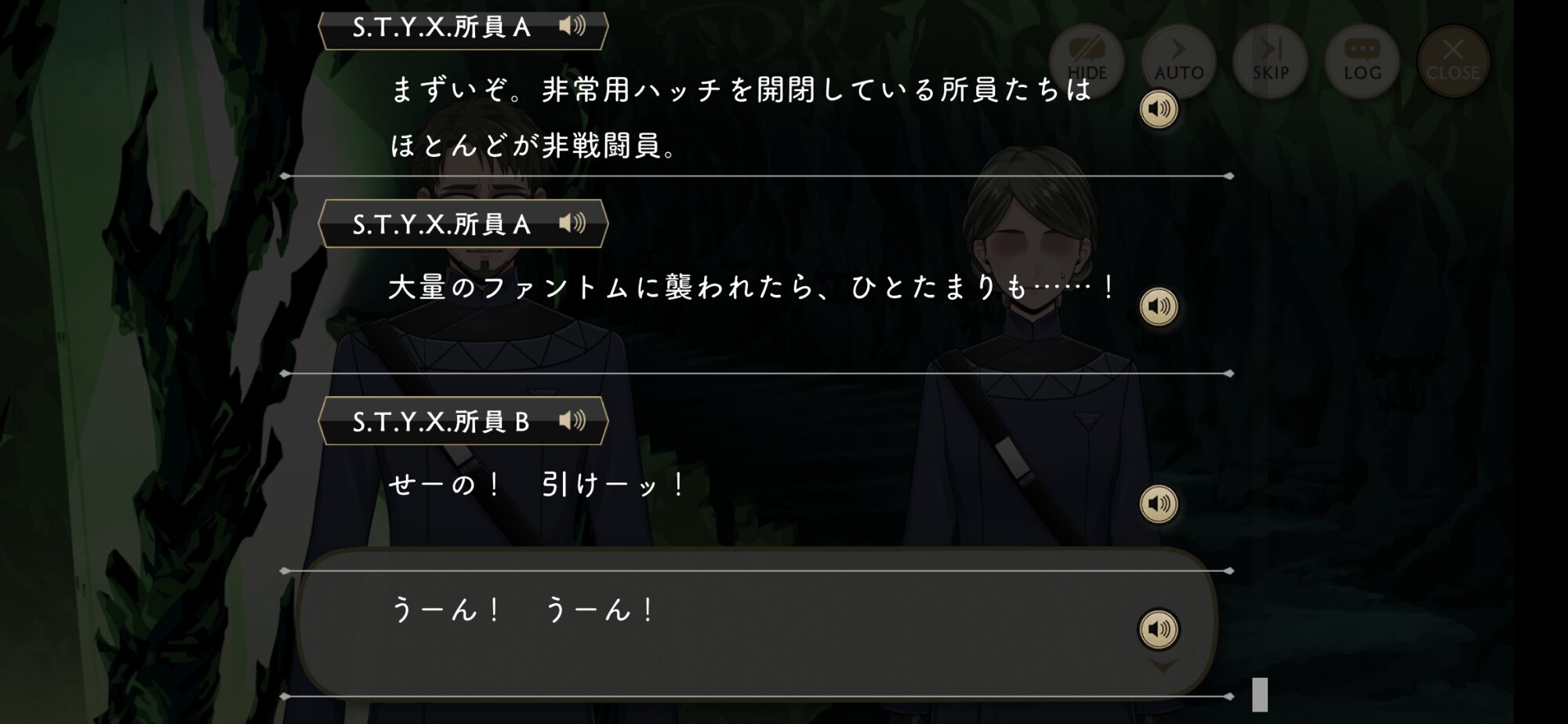Play voice for 'まずいぞ' line
Image resolution: width=1568 pixels, height=724 pixels.
(1159, 109)
